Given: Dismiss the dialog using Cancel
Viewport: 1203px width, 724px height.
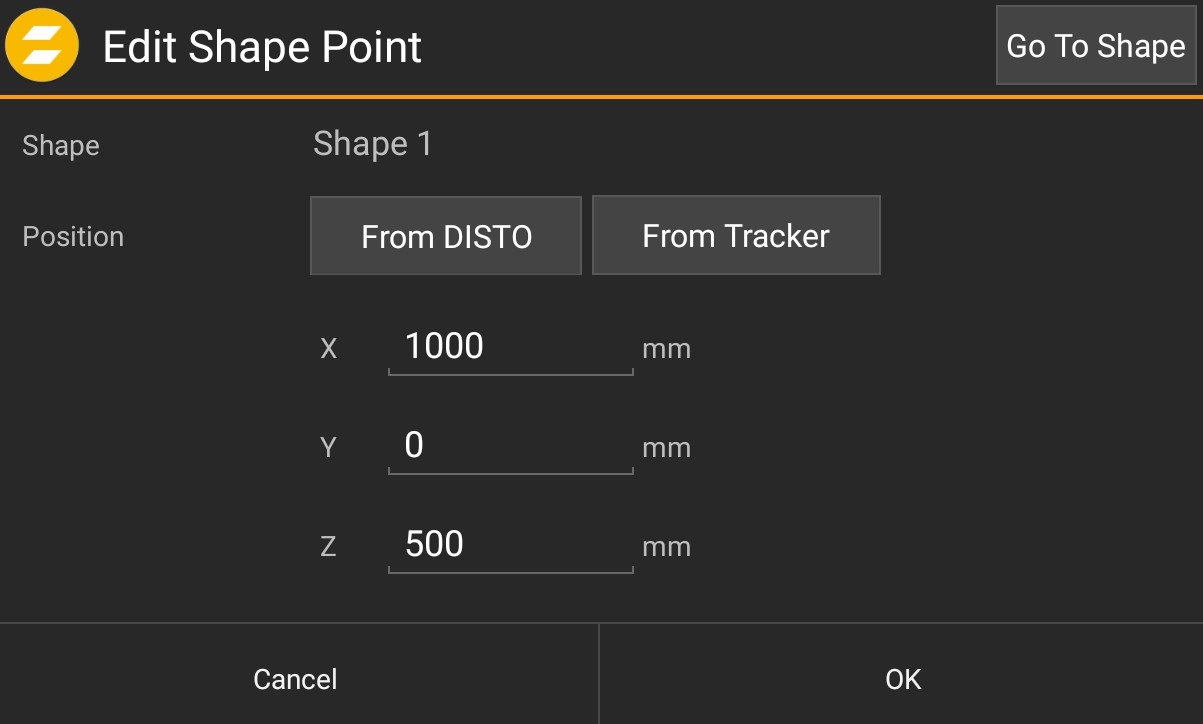Looking at the screenshot, I should click(295, 678).
